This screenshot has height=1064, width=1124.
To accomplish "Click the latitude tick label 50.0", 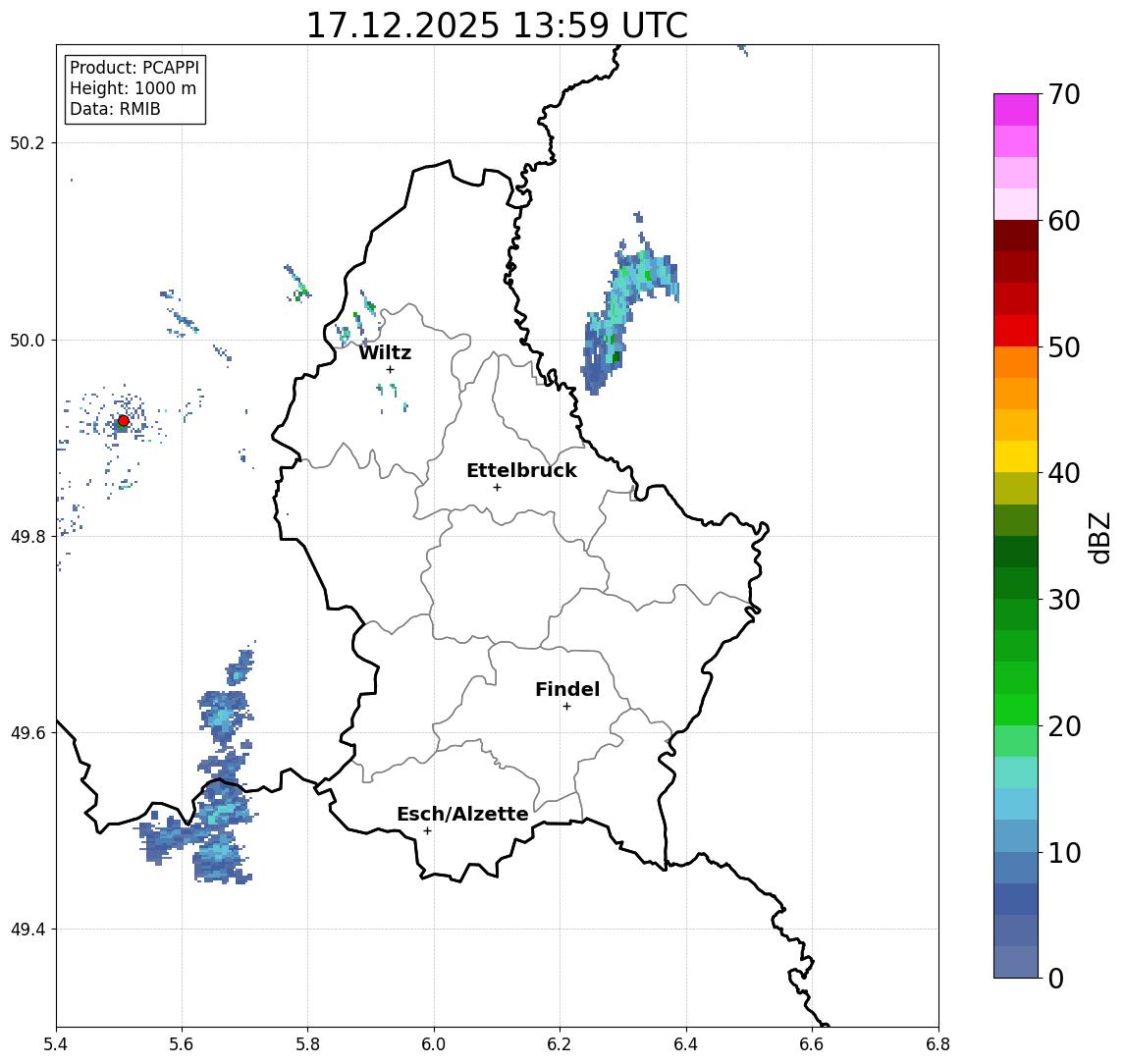I will pyautogui.click(x=27, y=340).
